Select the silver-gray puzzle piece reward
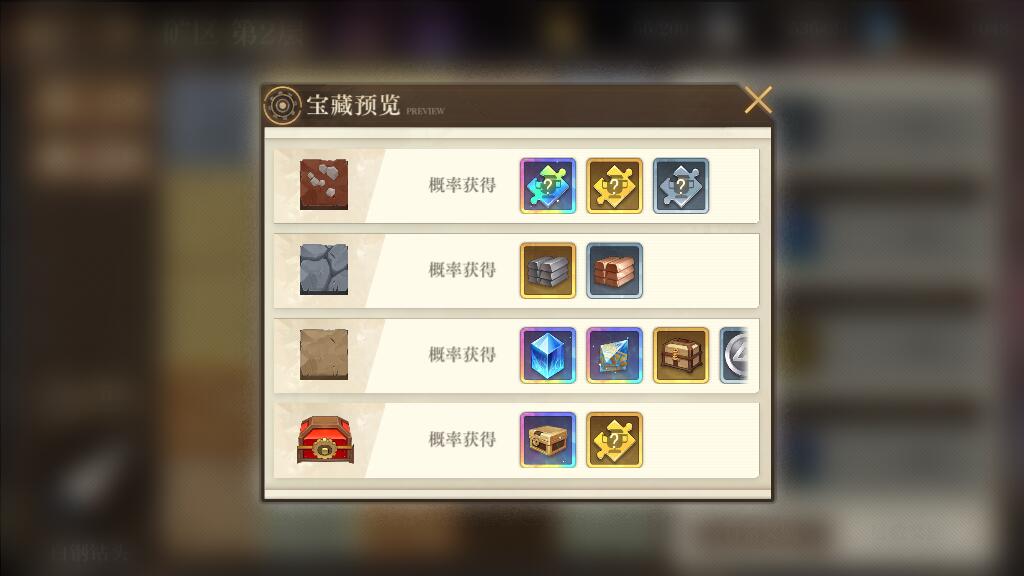This screenshot has width=1024, height=576. (x=681, y=185)
